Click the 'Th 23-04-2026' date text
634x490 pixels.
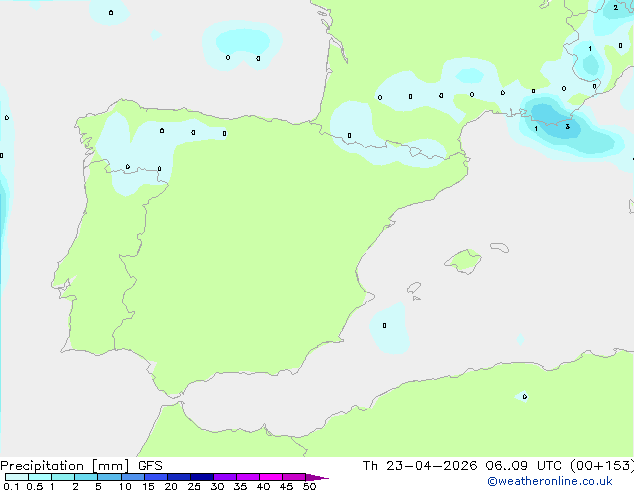(x=420, y=466)
